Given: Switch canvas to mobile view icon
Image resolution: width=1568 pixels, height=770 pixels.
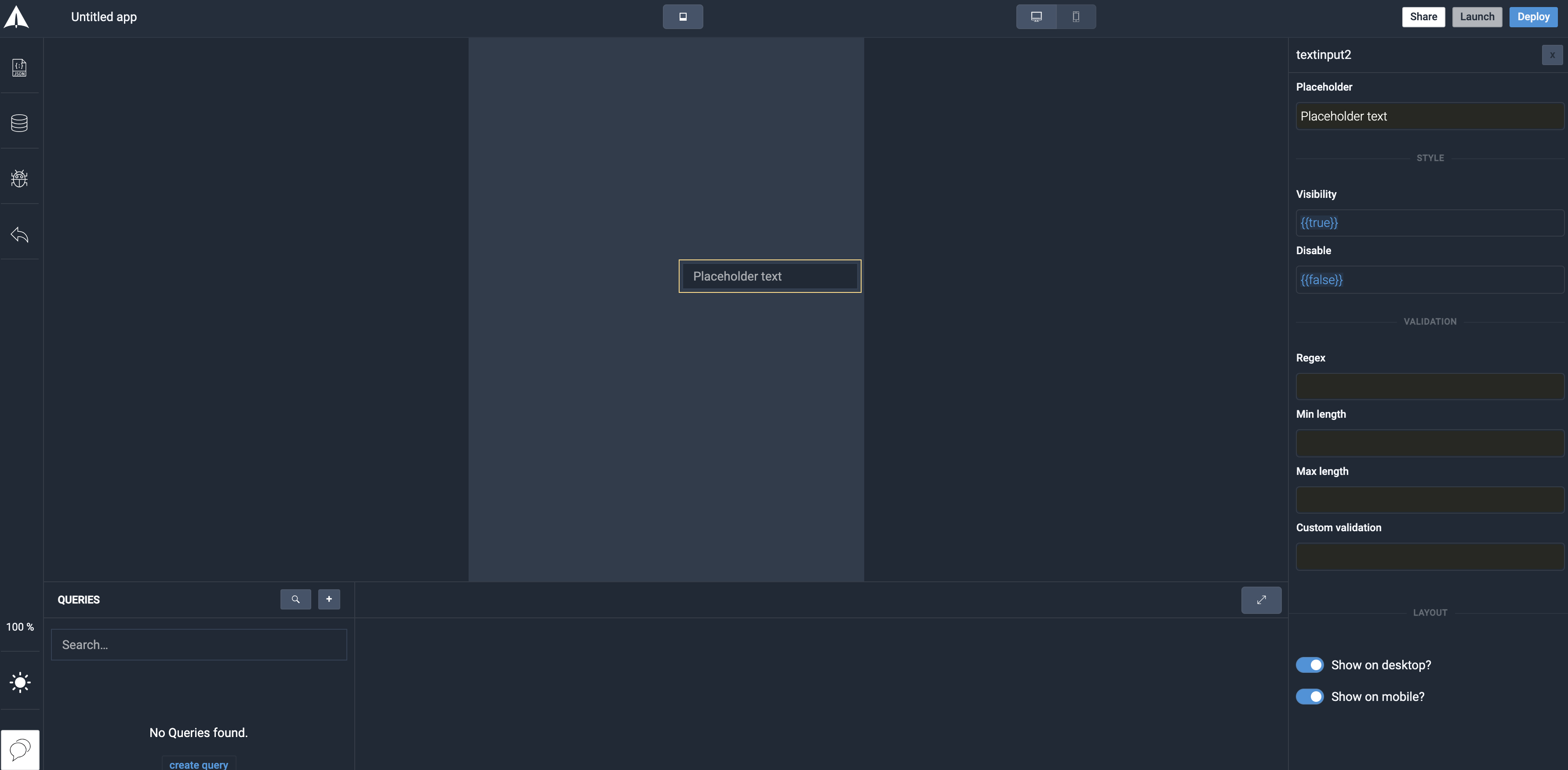Looking at the screenshot, I should click(1076, 16).
